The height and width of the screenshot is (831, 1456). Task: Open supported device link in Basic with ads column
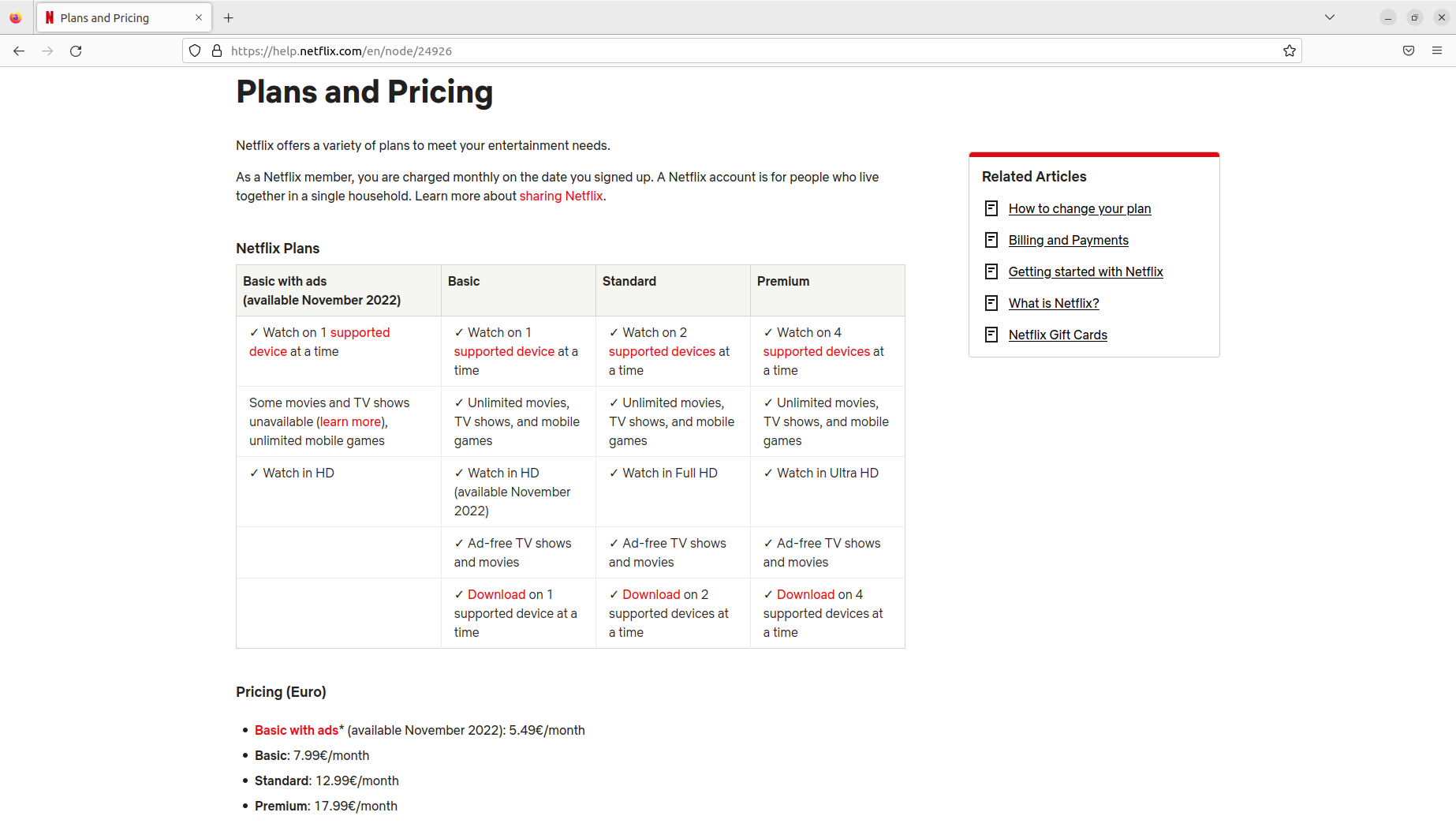click(360, 332)
